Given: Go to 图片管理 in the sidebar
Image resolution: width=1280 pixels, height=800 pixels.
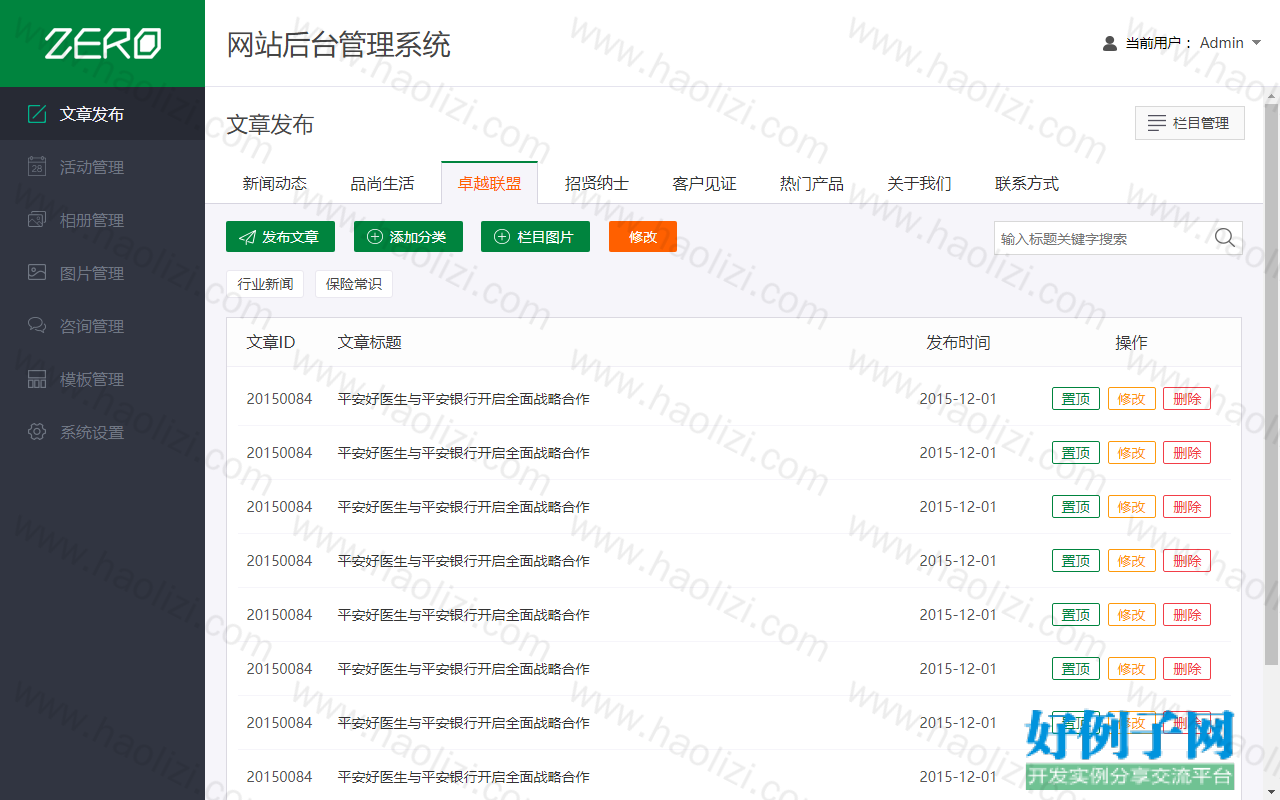Looking at the screenshot, I should 102,273.
